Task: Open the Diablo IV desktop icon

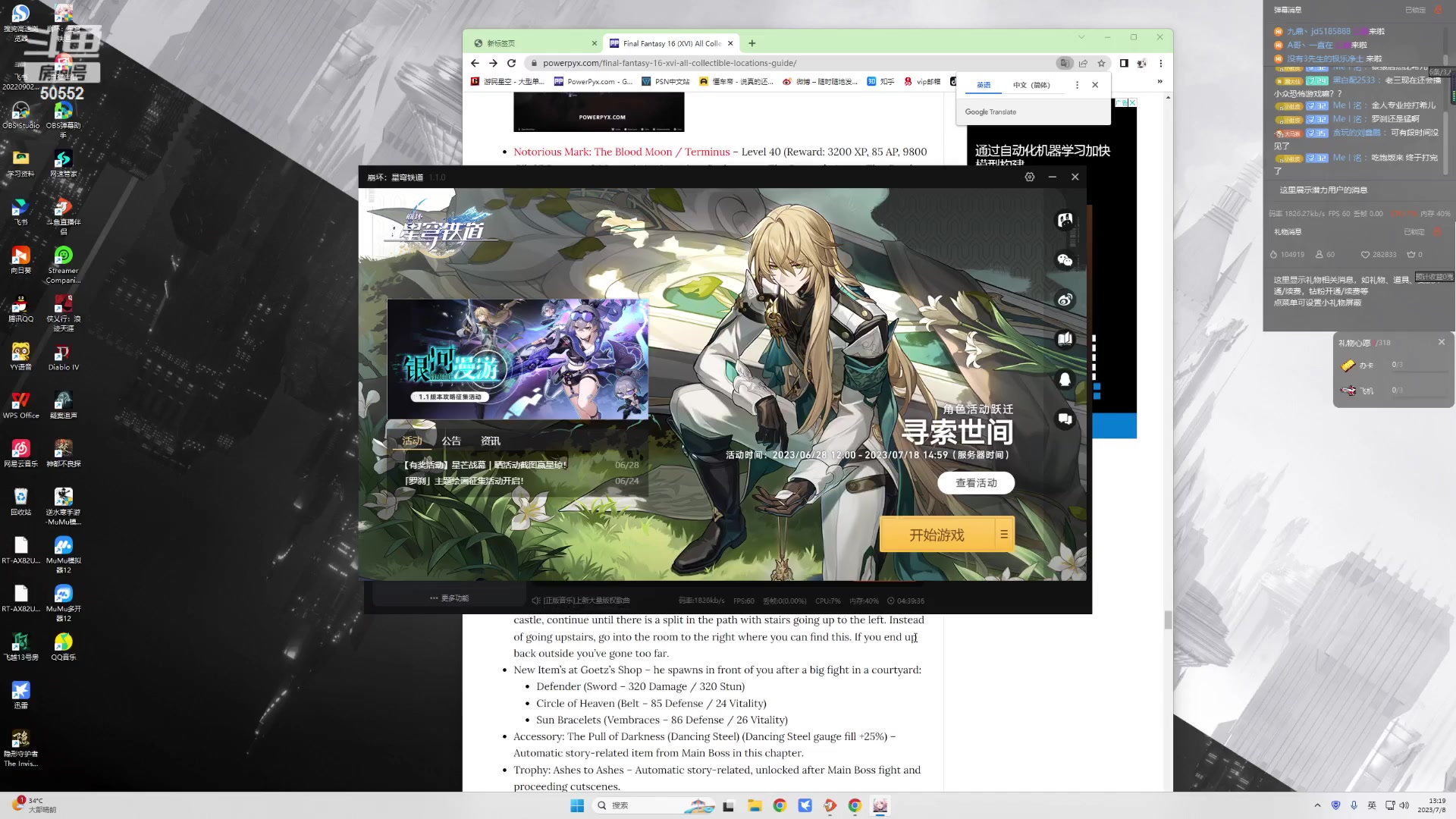Action: click(63, 358)
